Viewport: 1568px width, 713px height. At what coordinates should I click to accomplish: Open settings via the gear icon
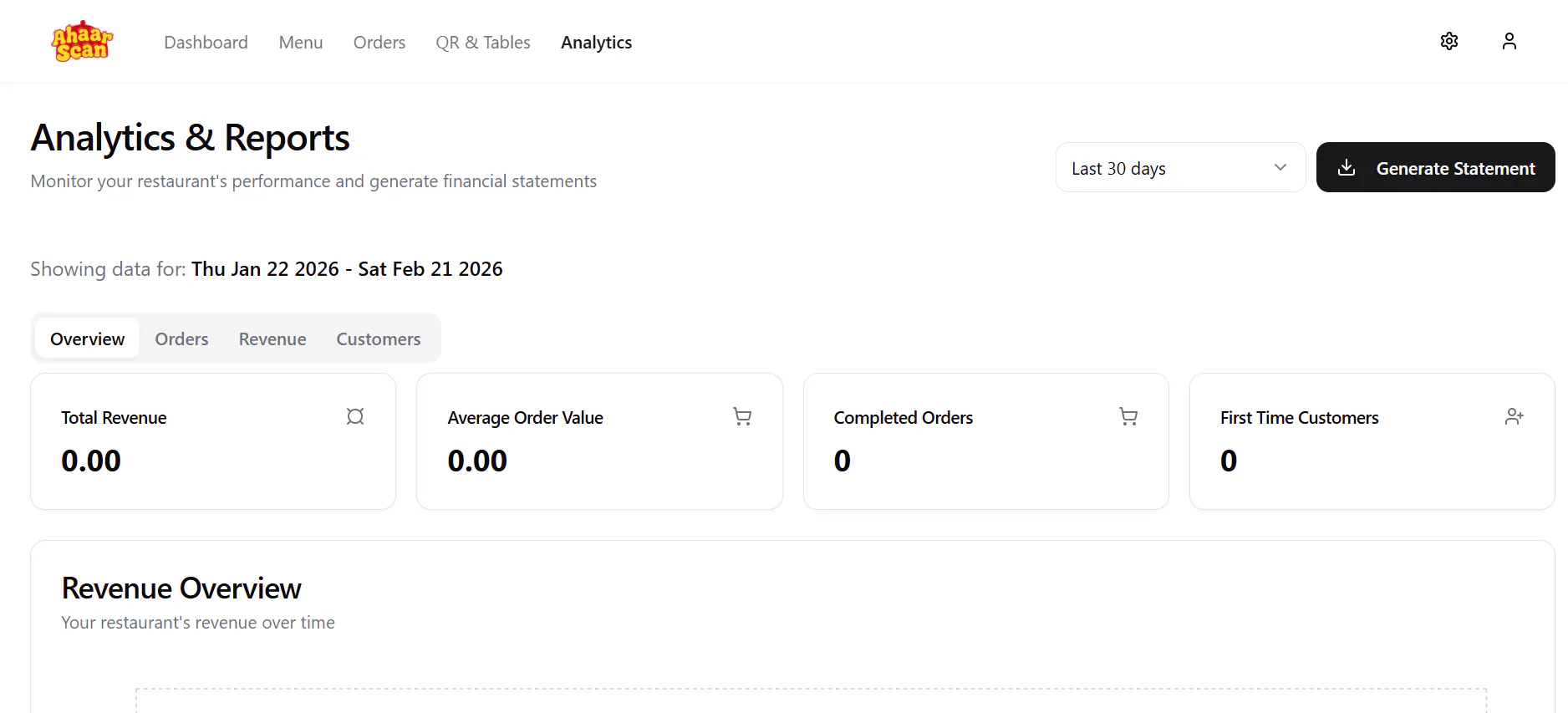(x=1449, y=41)
